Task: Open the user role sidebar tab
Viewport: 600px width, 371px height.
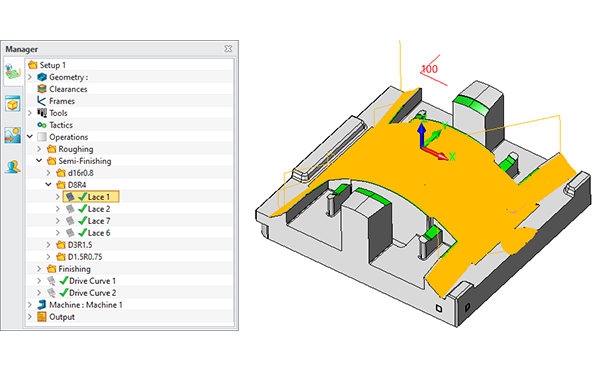Action: pyautogui.click(x=13, y=167)
